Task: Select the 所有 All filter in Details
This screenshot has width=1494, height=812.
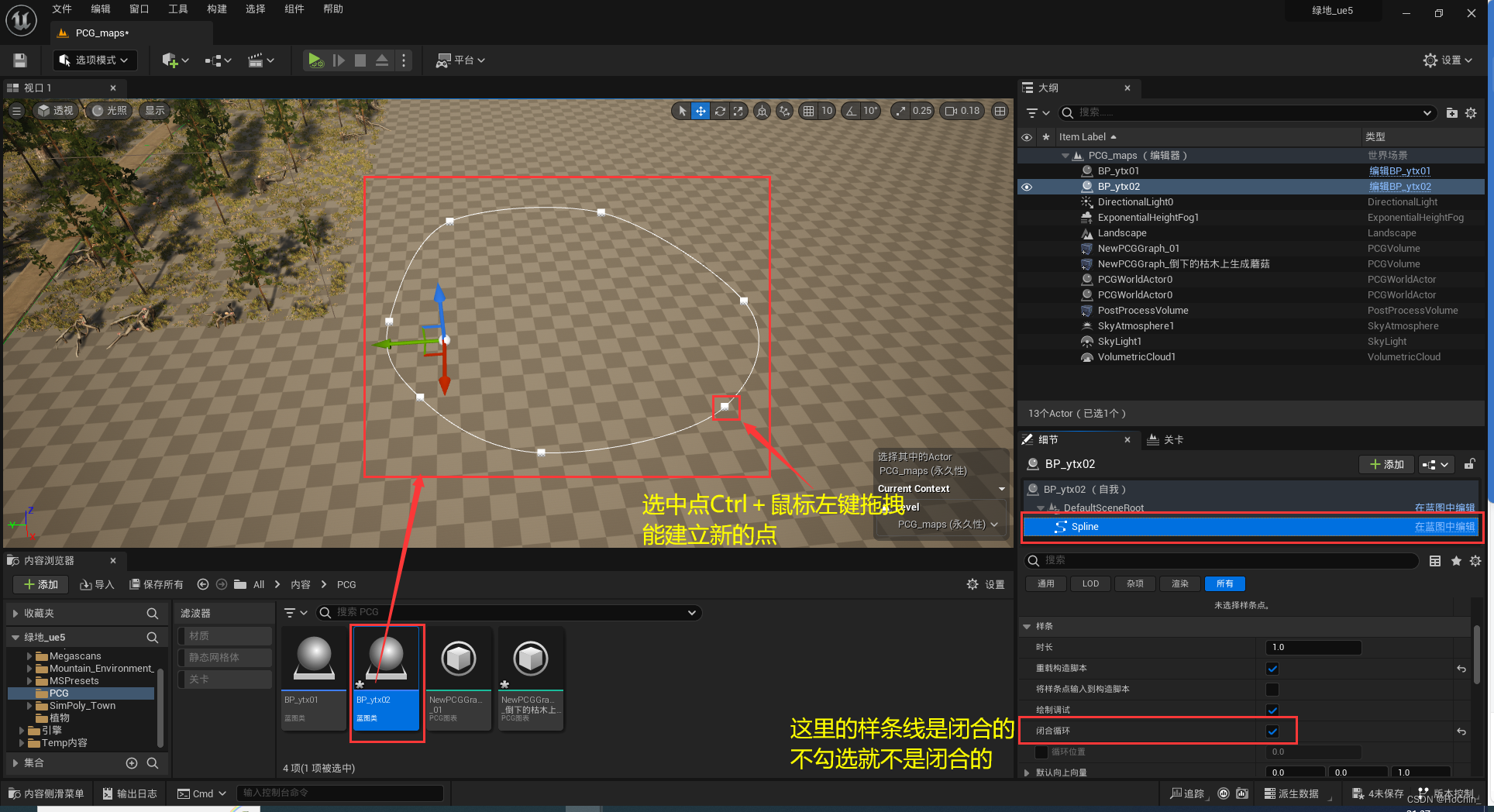Action: (x=1225, y=584)
